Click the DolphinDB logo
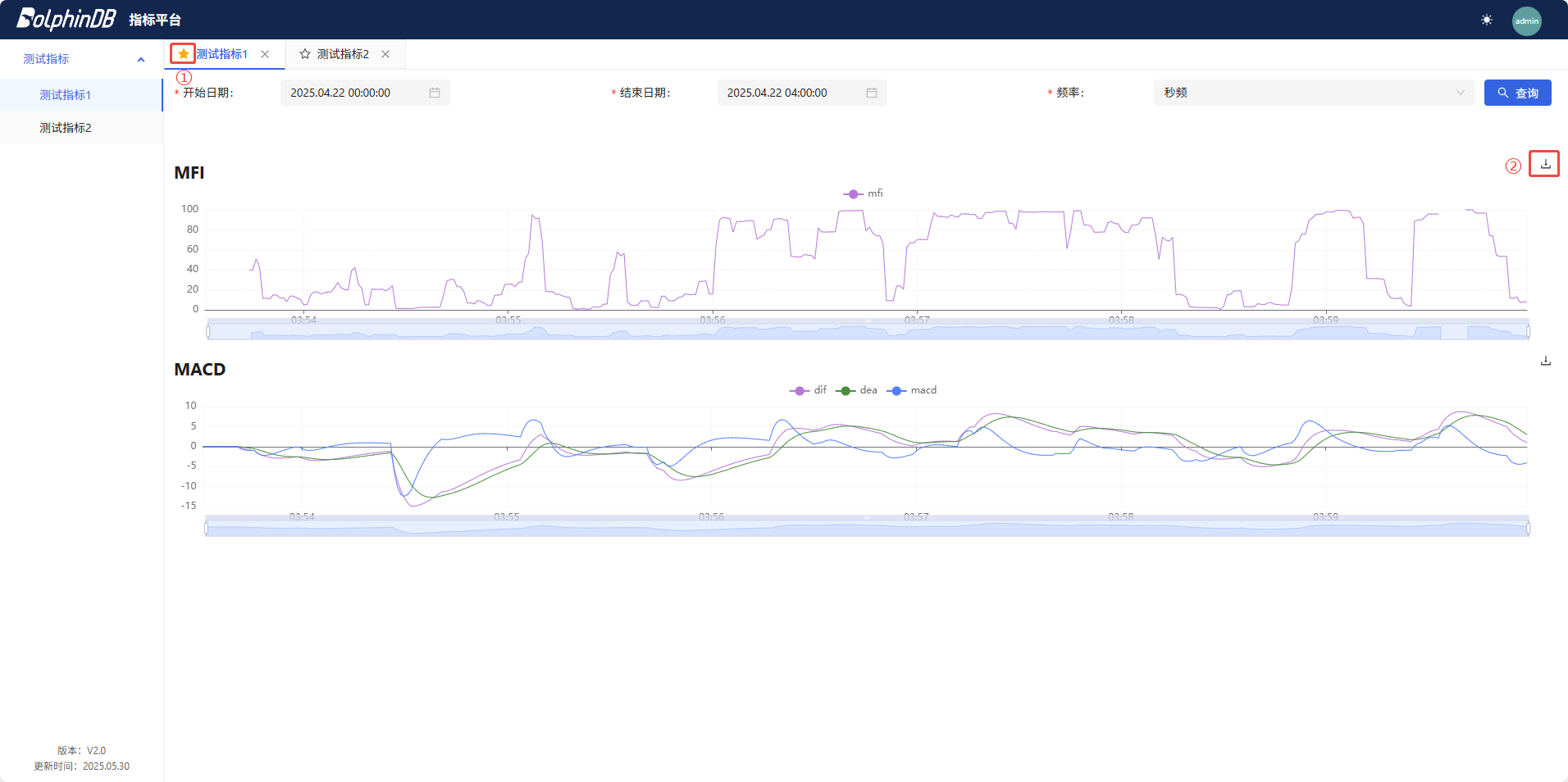 tap(66, 19)
